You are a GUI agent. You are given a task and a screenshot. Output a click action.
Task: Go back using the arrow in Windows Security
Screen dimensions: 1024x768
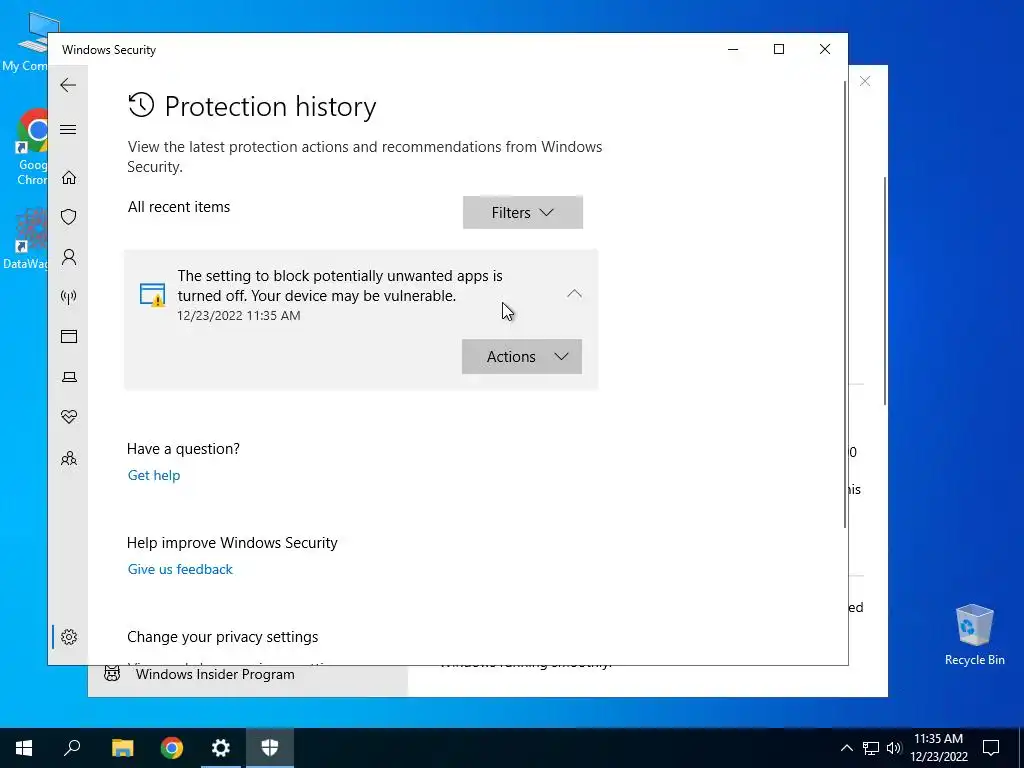68,85
